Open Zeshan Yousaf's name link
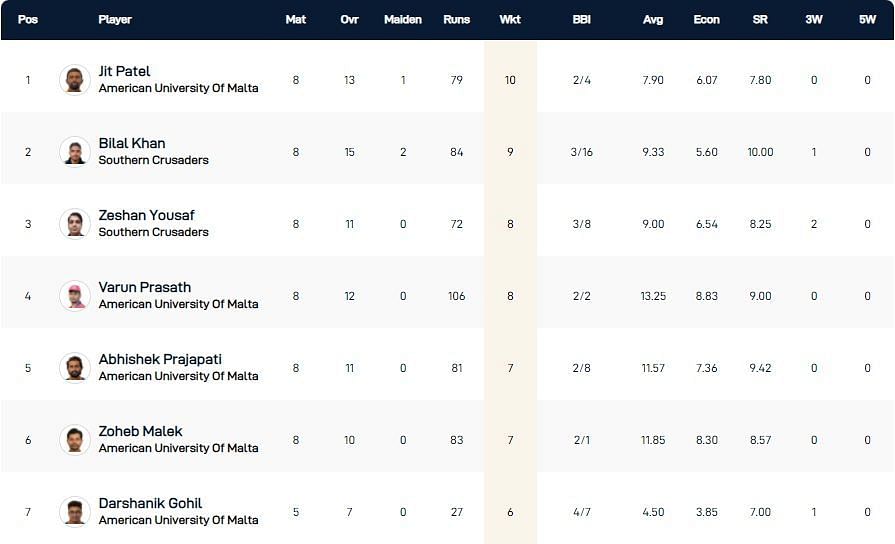Viewport: 895px width, 544px height. 147,215
